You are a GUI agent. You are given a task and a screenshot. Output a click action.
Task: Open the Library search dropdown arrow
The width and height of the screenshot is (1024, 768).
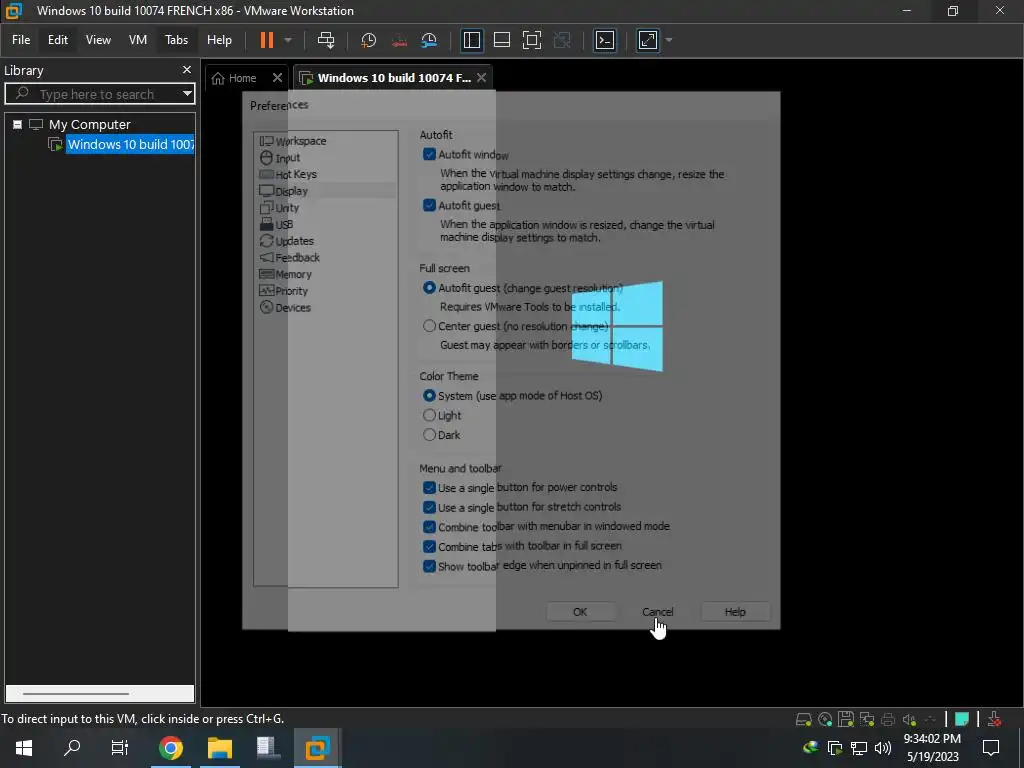[187, 93]
